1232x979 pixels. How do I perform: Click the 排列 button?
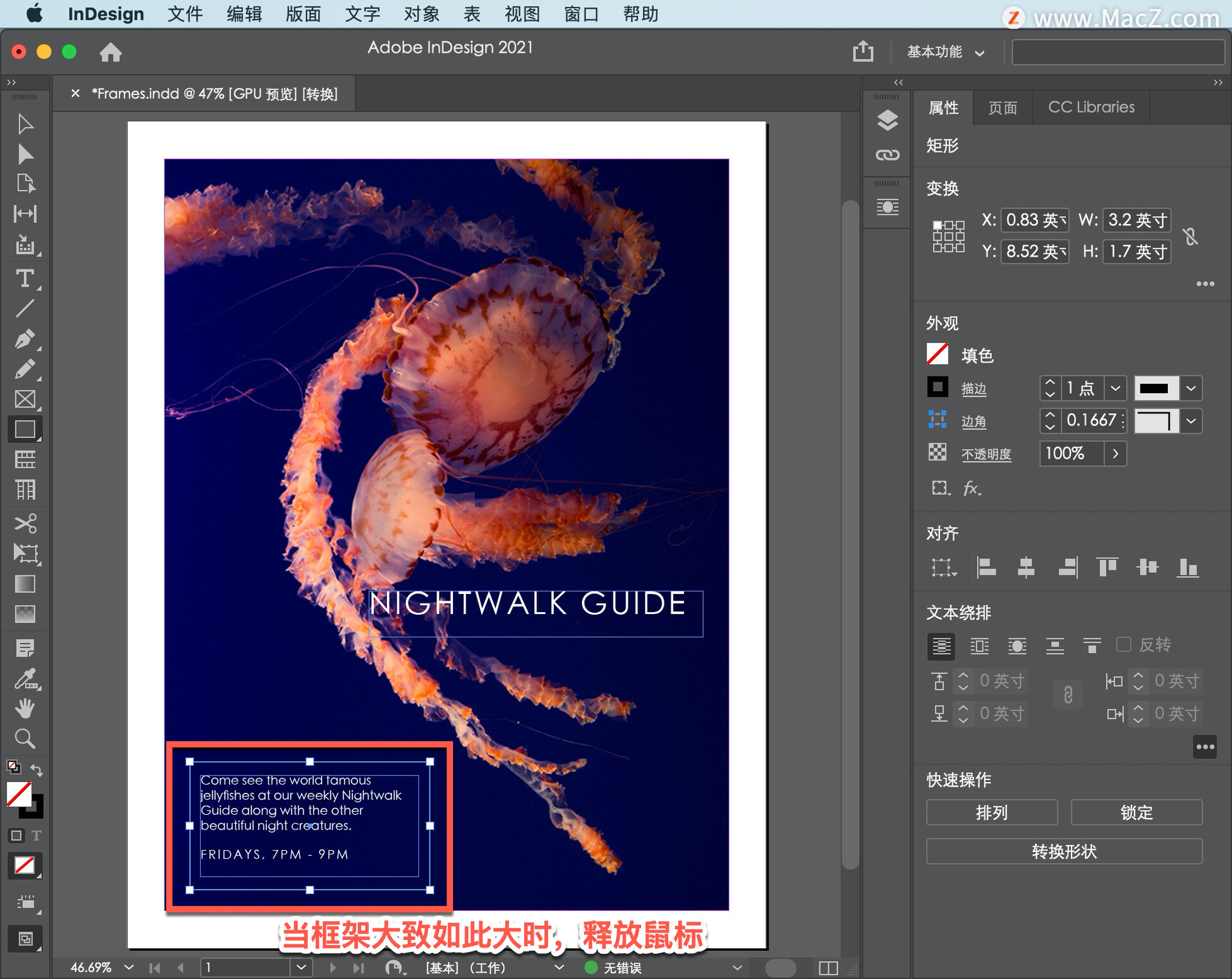[992, 812]
